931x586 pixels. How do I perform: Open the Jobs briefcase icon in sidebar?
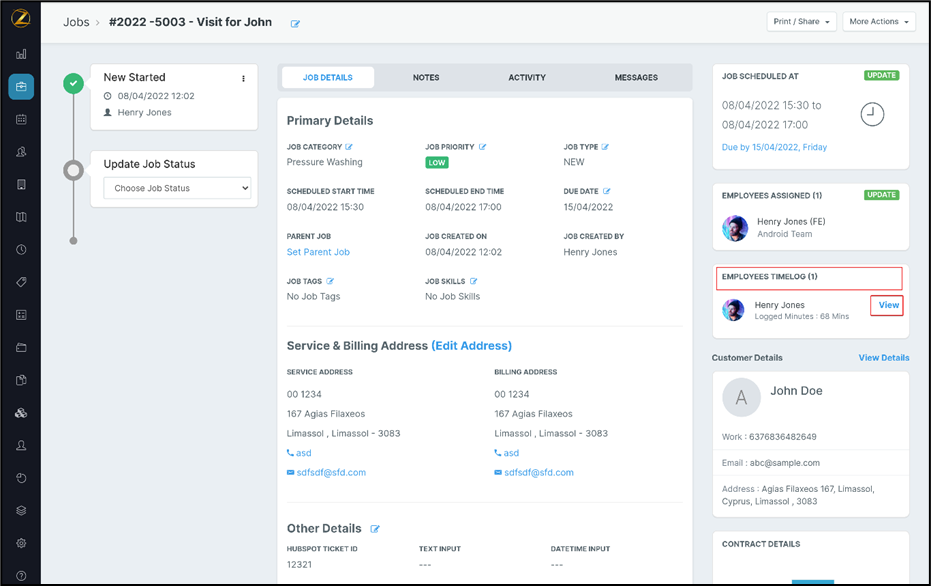[x=21, y=87]
